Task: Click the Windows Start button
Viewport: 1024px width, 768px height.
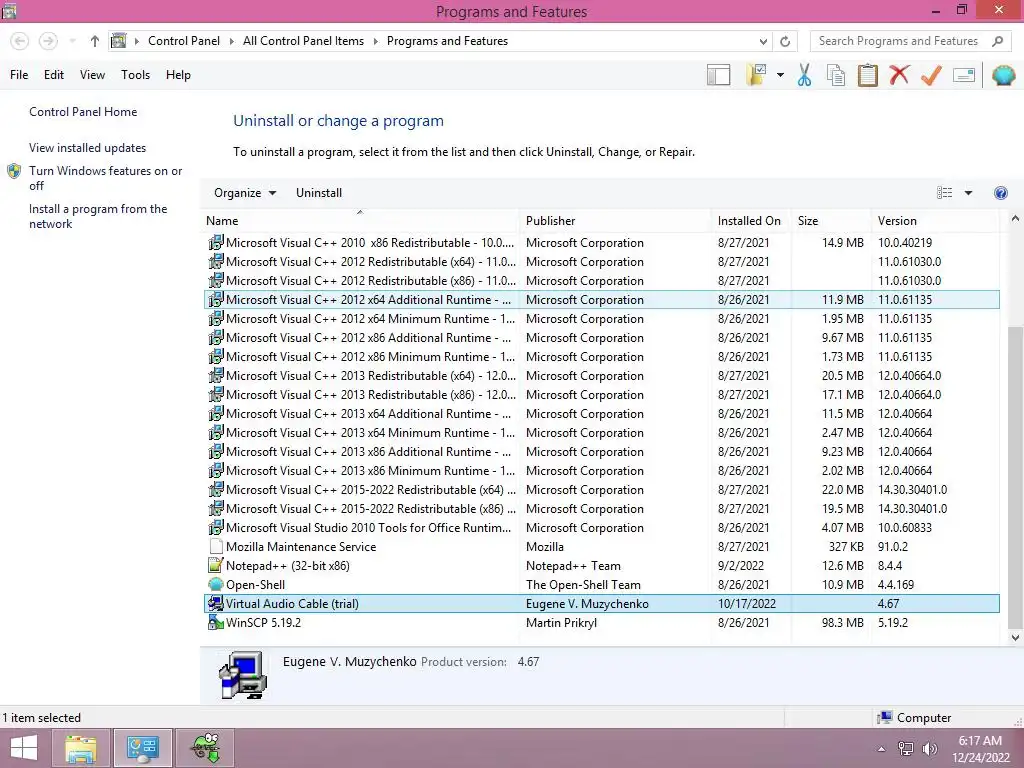Action: 24,748
